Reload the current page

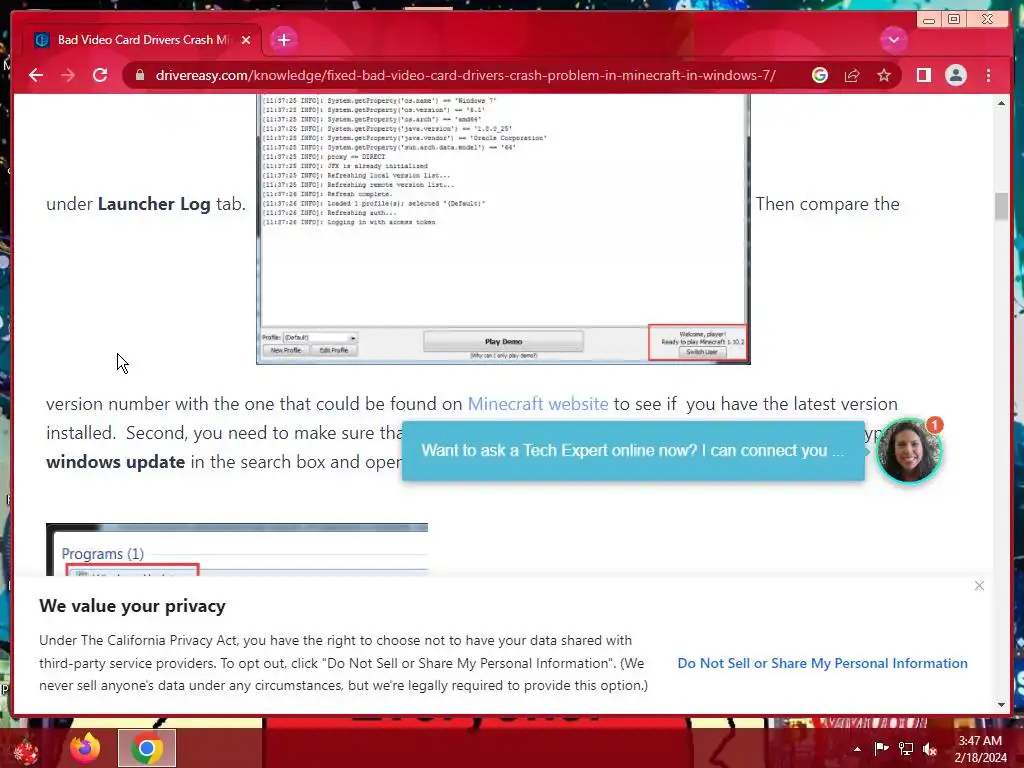[x=100, y=75]
